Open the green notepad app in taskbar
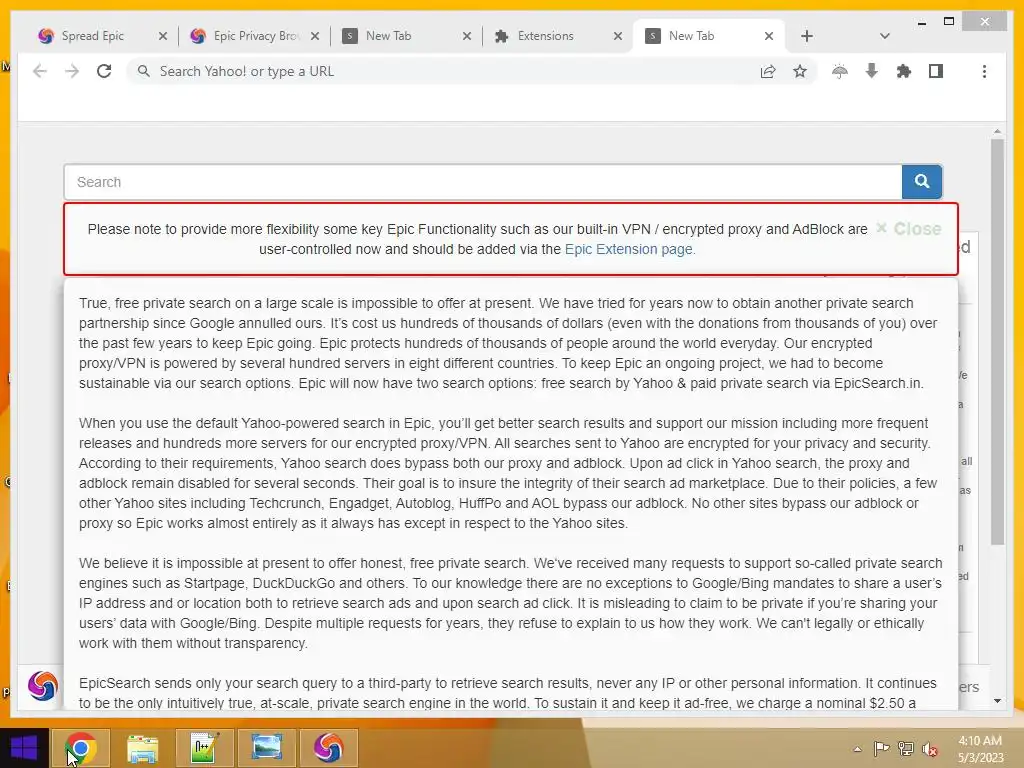The height and width of the screenshot is (768, 1024). (x=204, y=748)
